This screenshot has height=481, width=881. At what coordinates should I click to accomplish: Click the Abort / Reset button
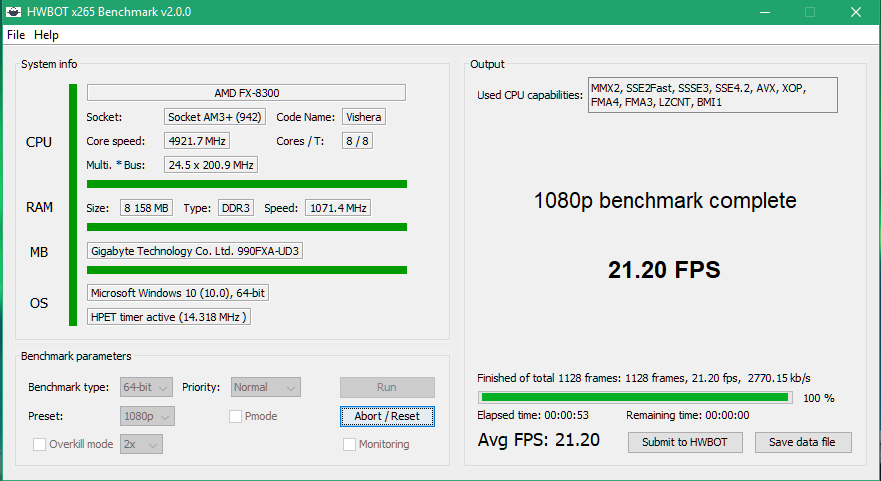pyautogui.click(x=387, y=416)
